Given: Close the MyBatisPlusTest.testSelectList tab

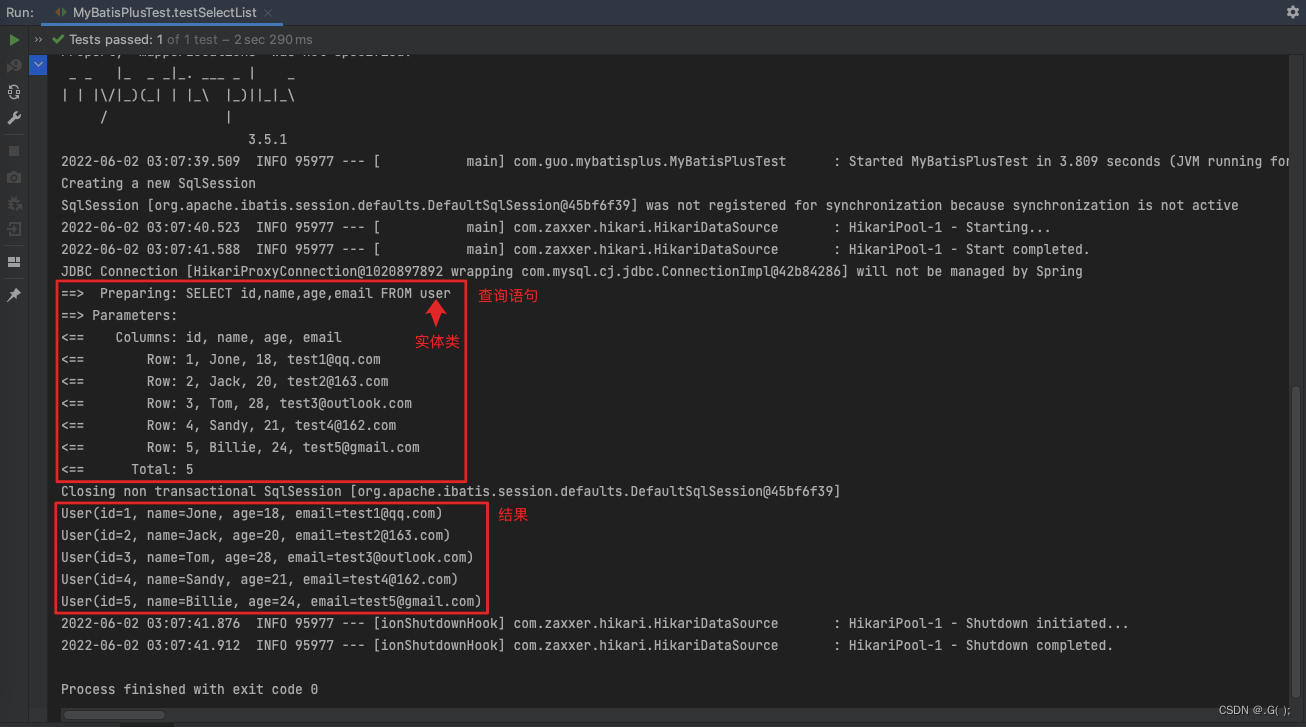Looking at the screenshot, I should click(270, 13).
